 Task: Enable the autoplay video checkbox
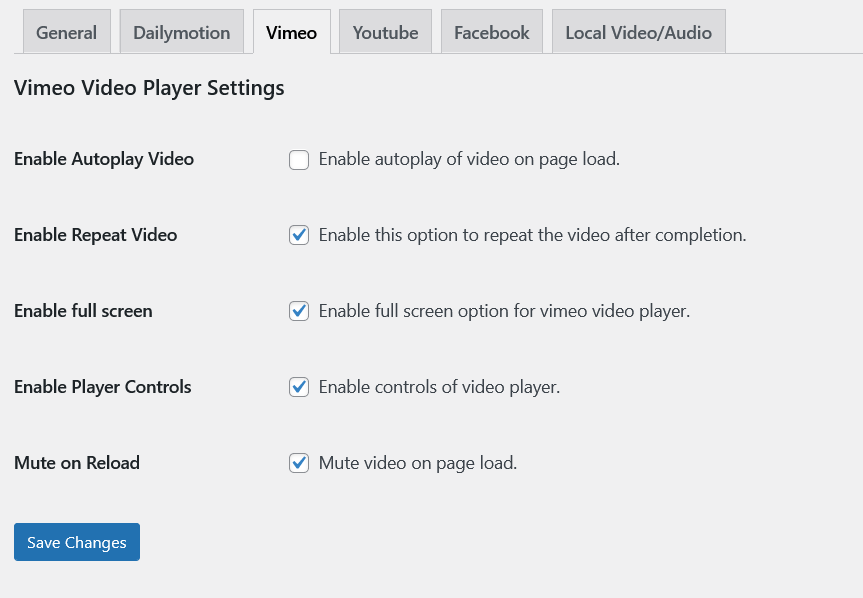299,160
